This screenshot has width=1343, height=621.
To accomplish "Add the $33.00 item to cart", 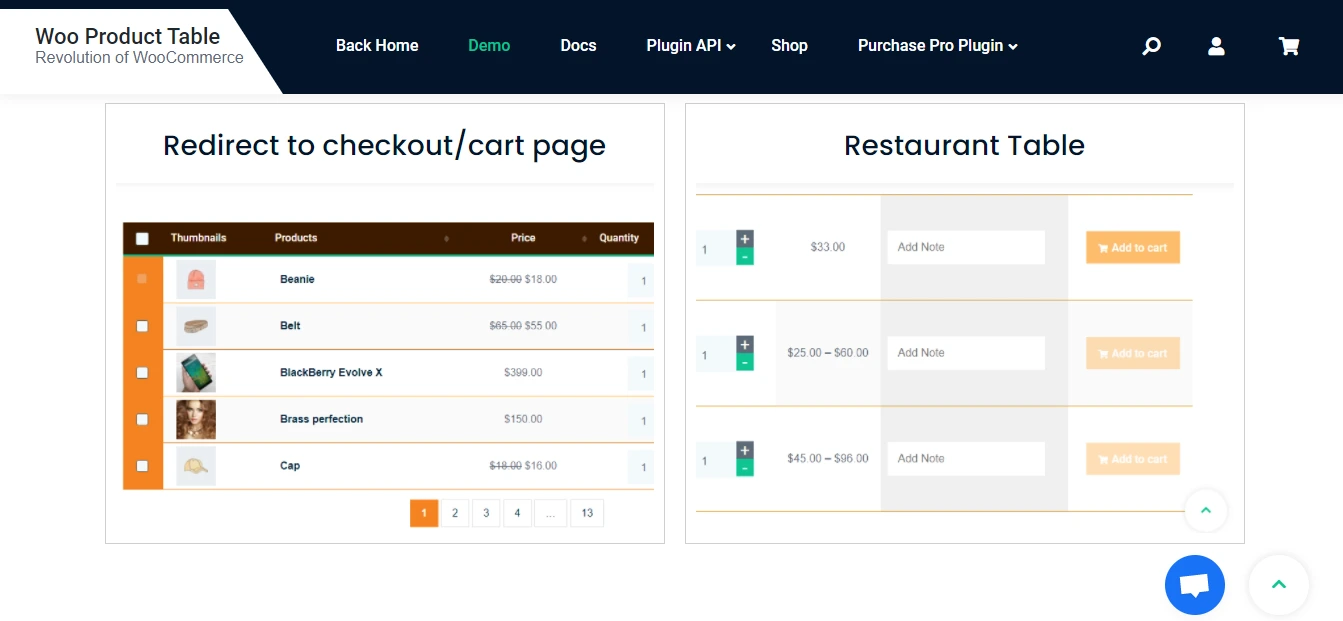I will pos(1132,248).
